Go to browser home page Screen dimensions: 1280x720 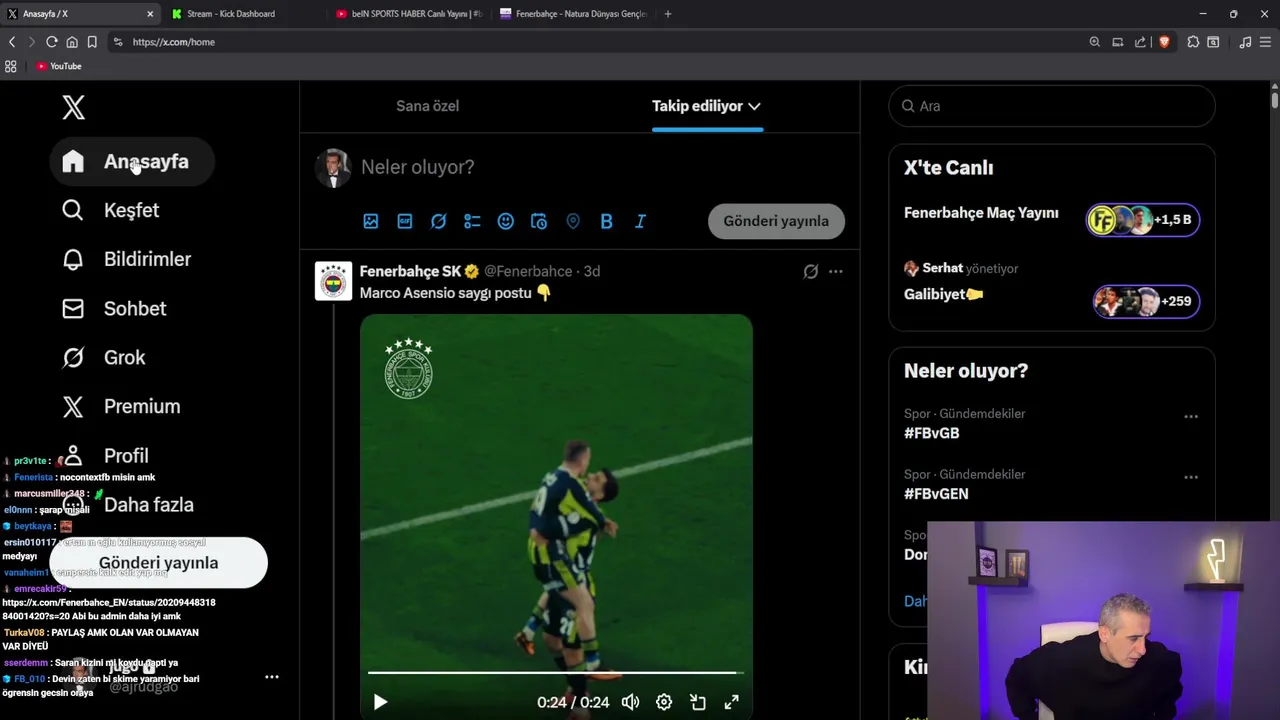point(72,42)
